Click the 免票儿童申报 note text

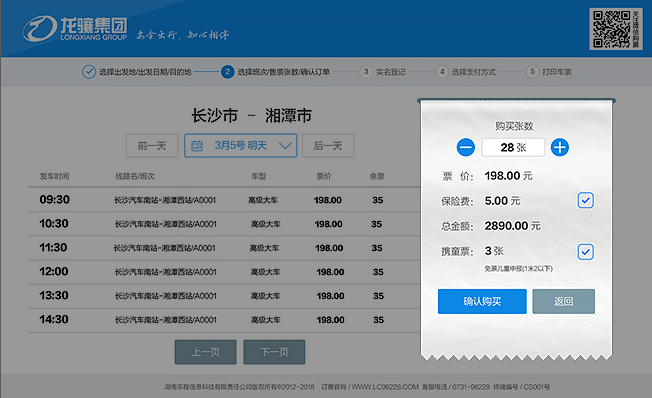tap(518, 269)
